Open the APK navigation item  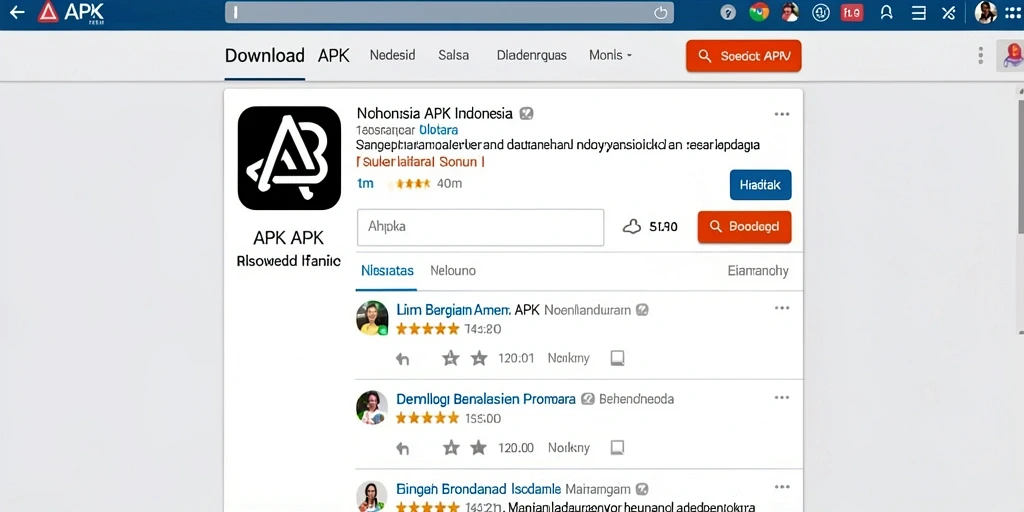(334, 56)
